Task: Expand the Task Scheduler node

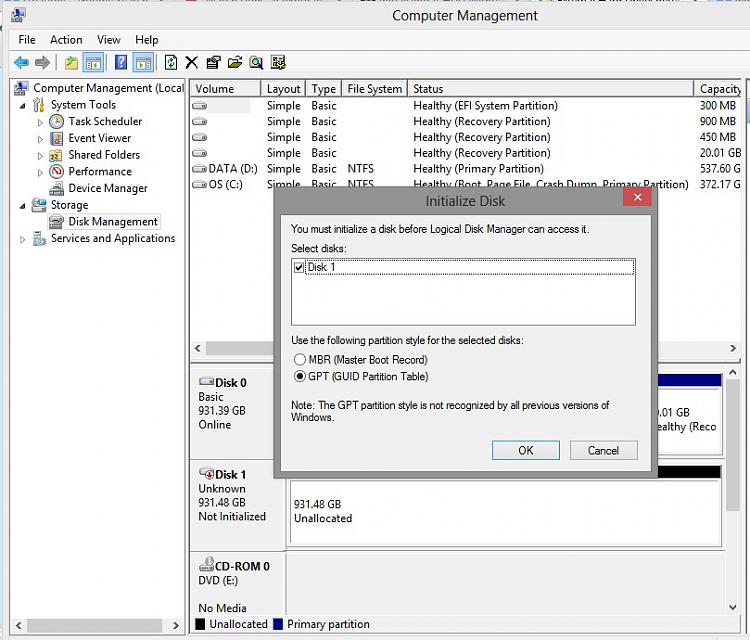Action: [x=40, y=122]
